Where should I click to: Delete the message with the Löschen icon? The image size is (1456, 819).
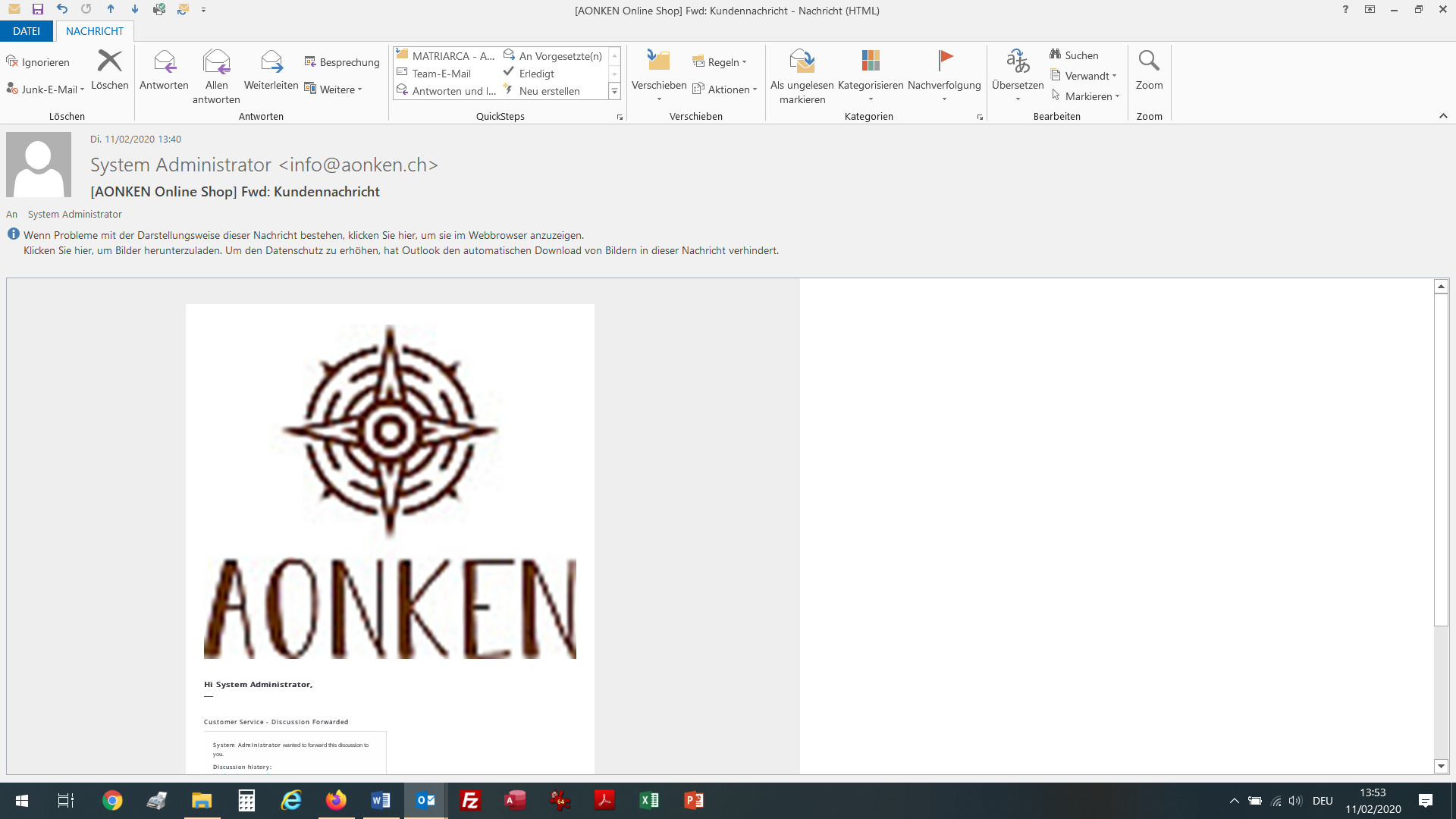tap(109, 61)
